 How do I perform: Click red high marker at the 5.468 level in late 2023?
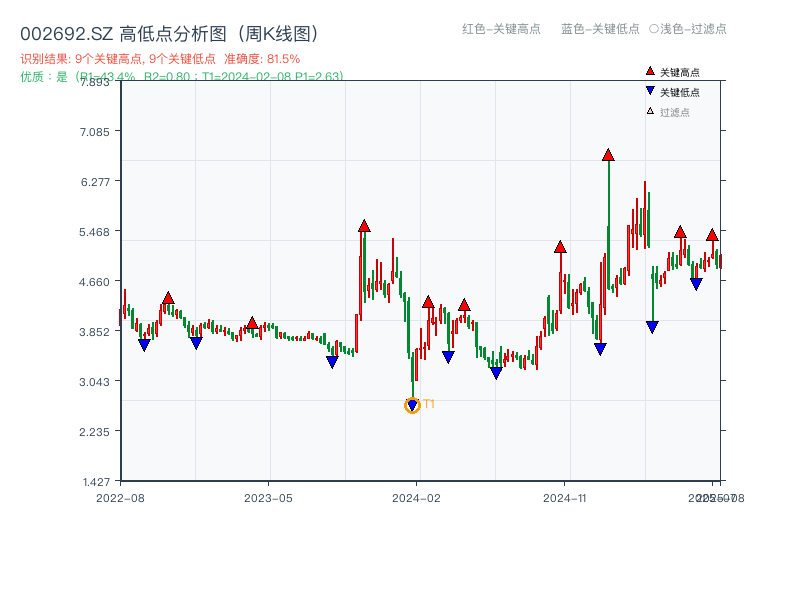point(364,226)
